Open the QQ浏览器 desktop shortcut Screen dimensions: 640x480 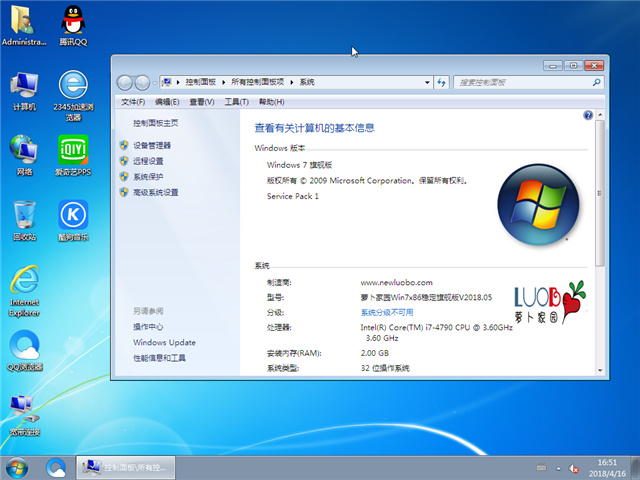click(x=24, y=351)
